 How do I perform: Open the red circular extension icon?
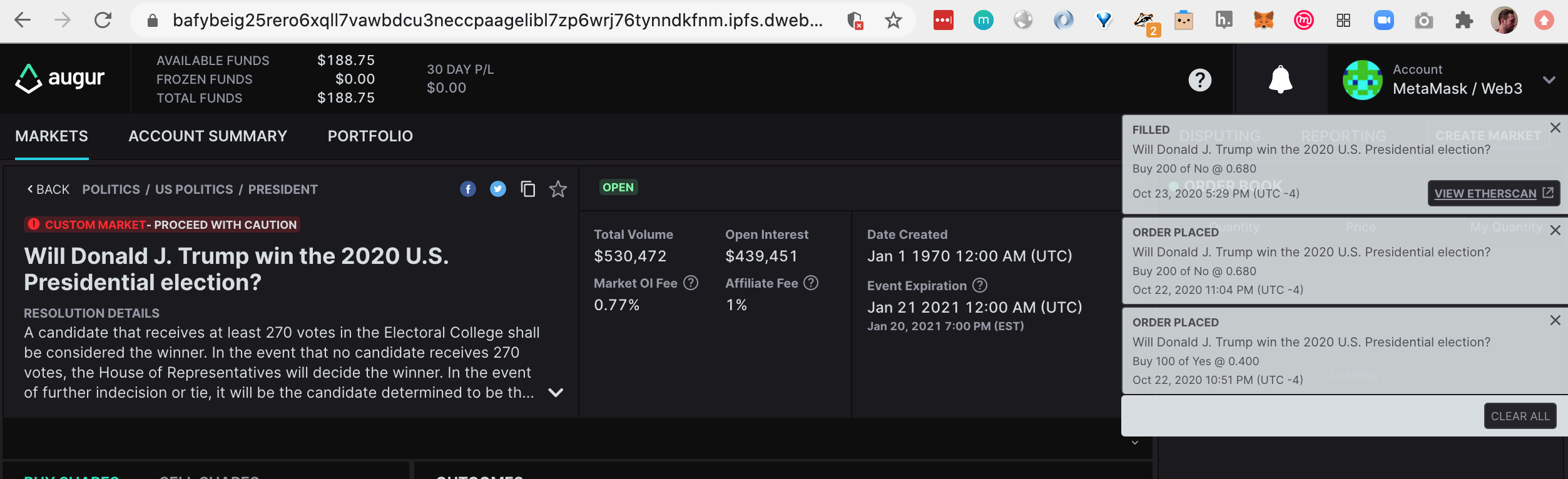tap(1304, 20)
